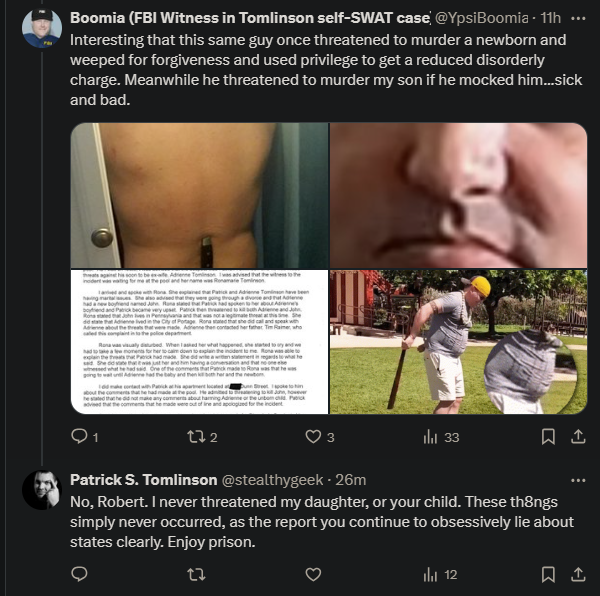Viewport: 600px width, 596px height.
Task: View analytics showing 12 views
Action: coord(430,574)
